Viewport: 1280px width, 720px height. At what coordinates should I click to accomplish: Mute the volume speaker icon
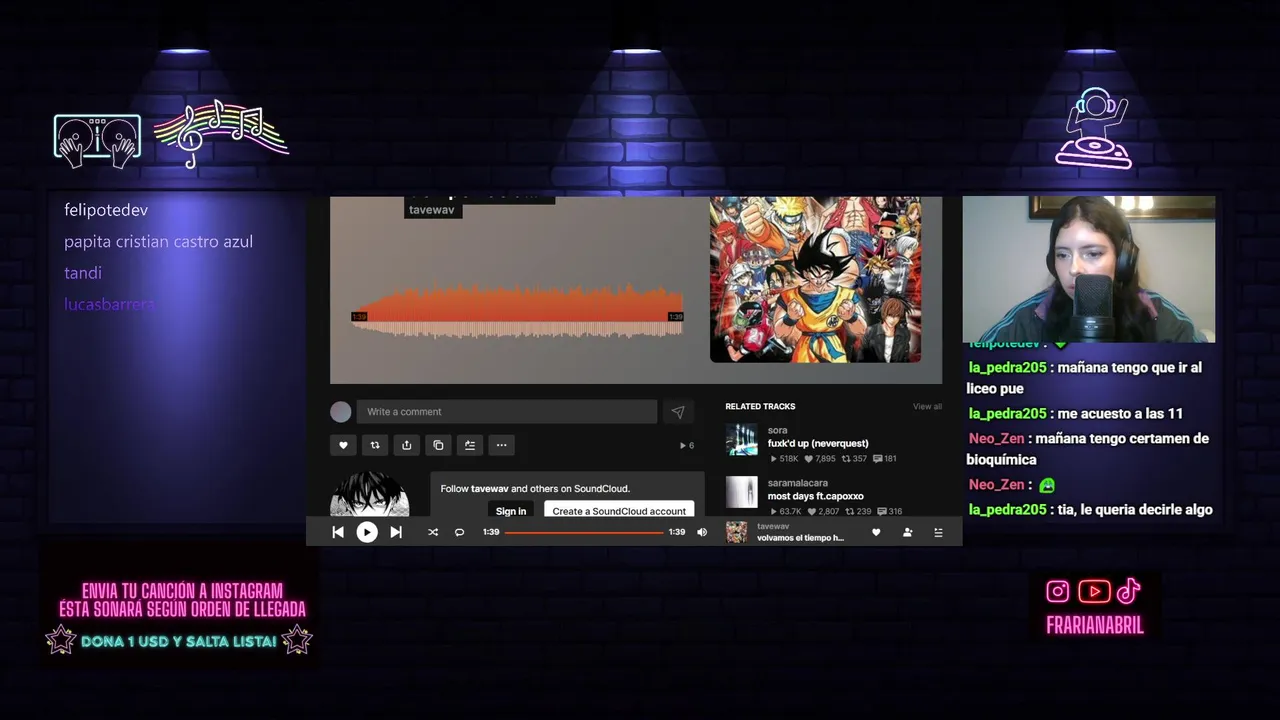click(x=702, y=532)
